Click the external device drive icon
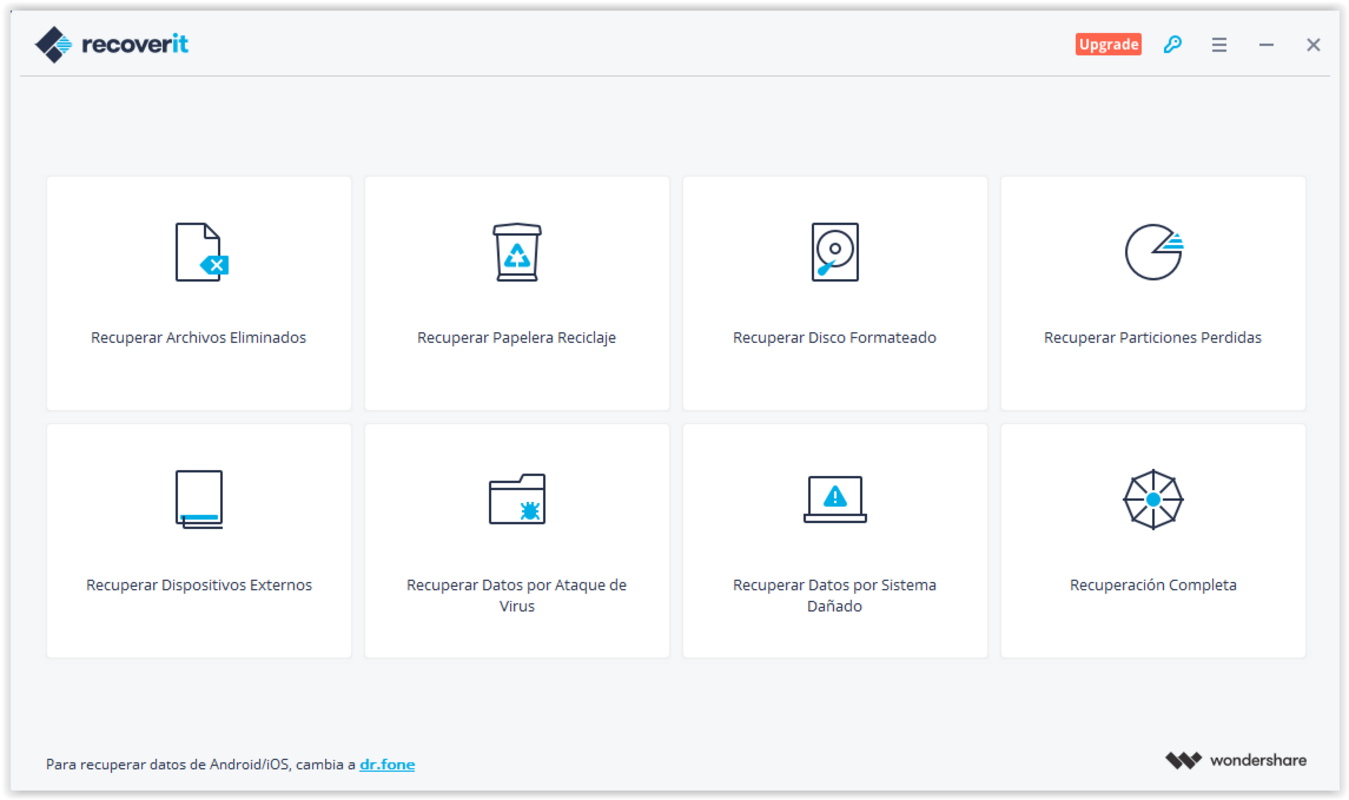Viewport: 1349px width, 800px height. (x=199, y=499)
